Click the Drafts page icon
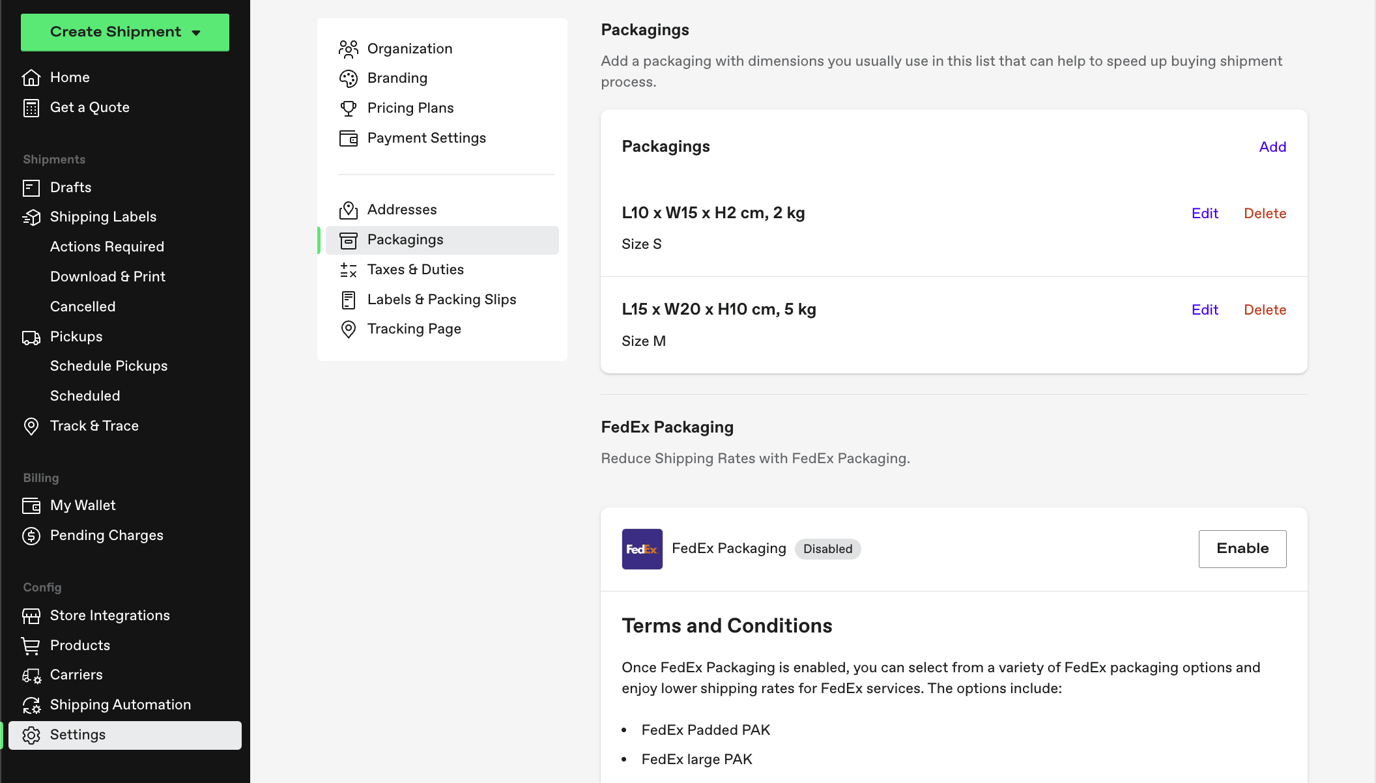This screenshot has height=783, width=1376. tap(31, 187)
